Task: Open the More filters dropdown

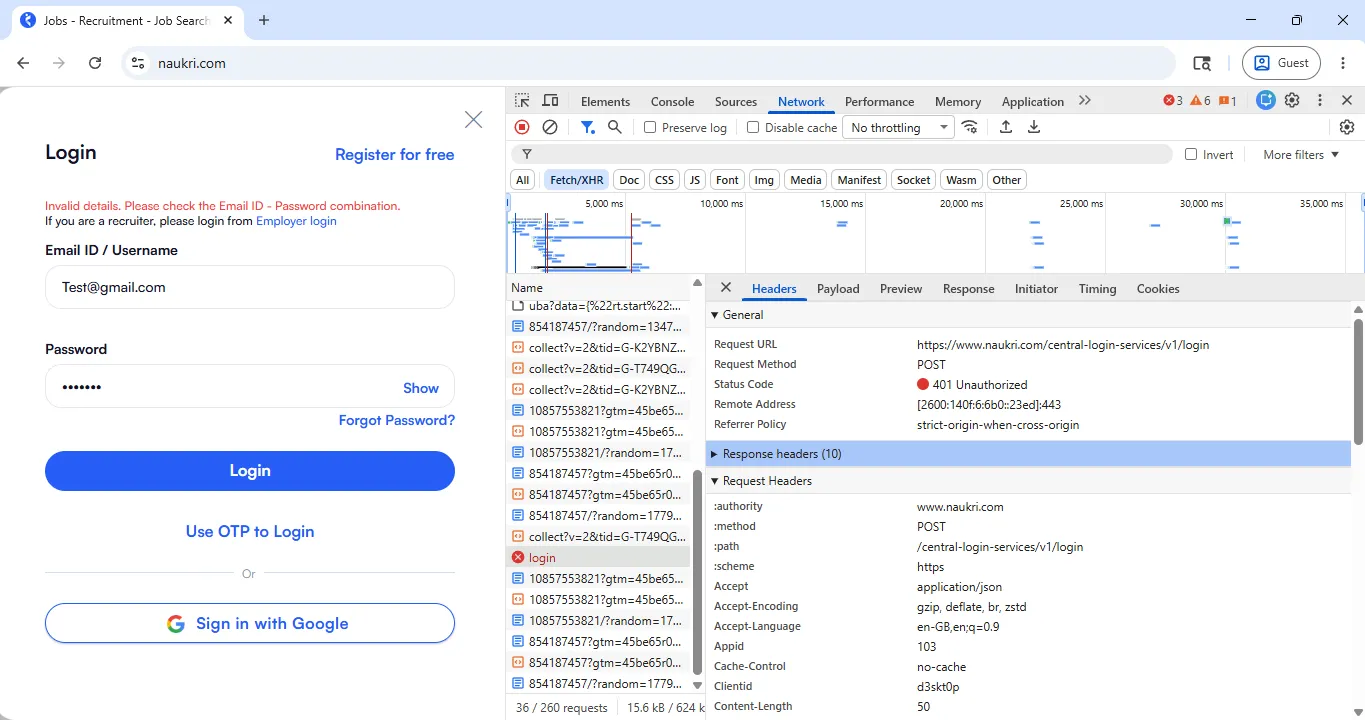Action: click(x=1301, y=154)
